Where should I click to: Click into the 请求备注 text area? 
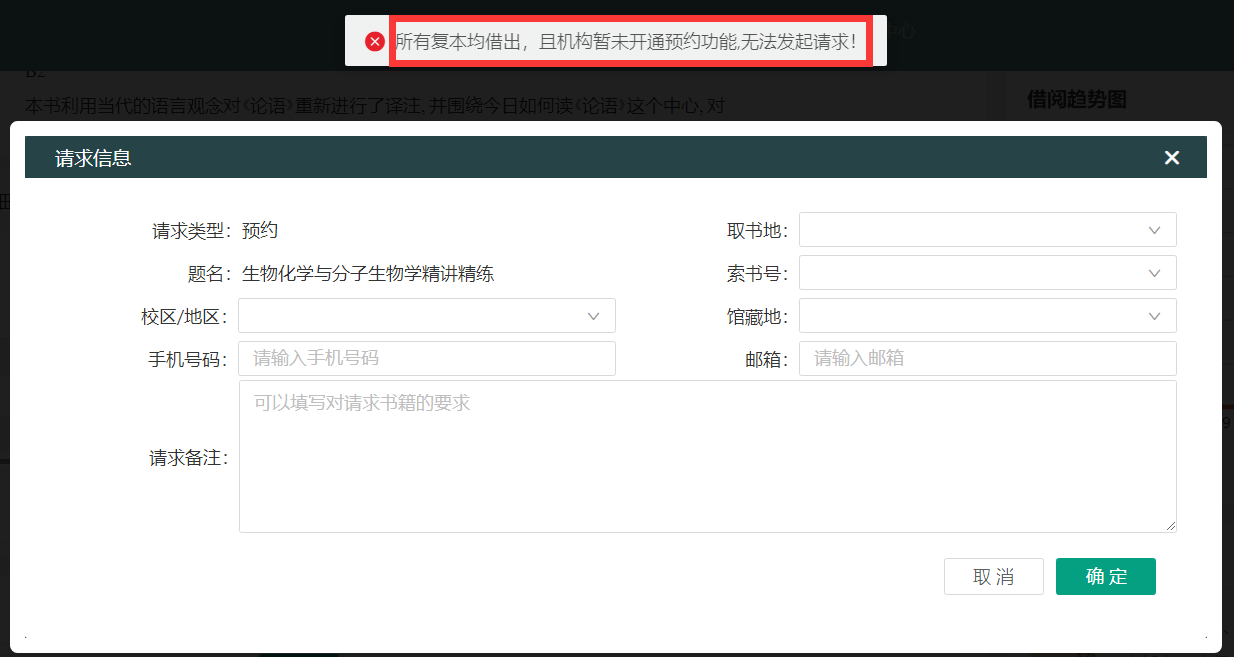click(707, 456)
